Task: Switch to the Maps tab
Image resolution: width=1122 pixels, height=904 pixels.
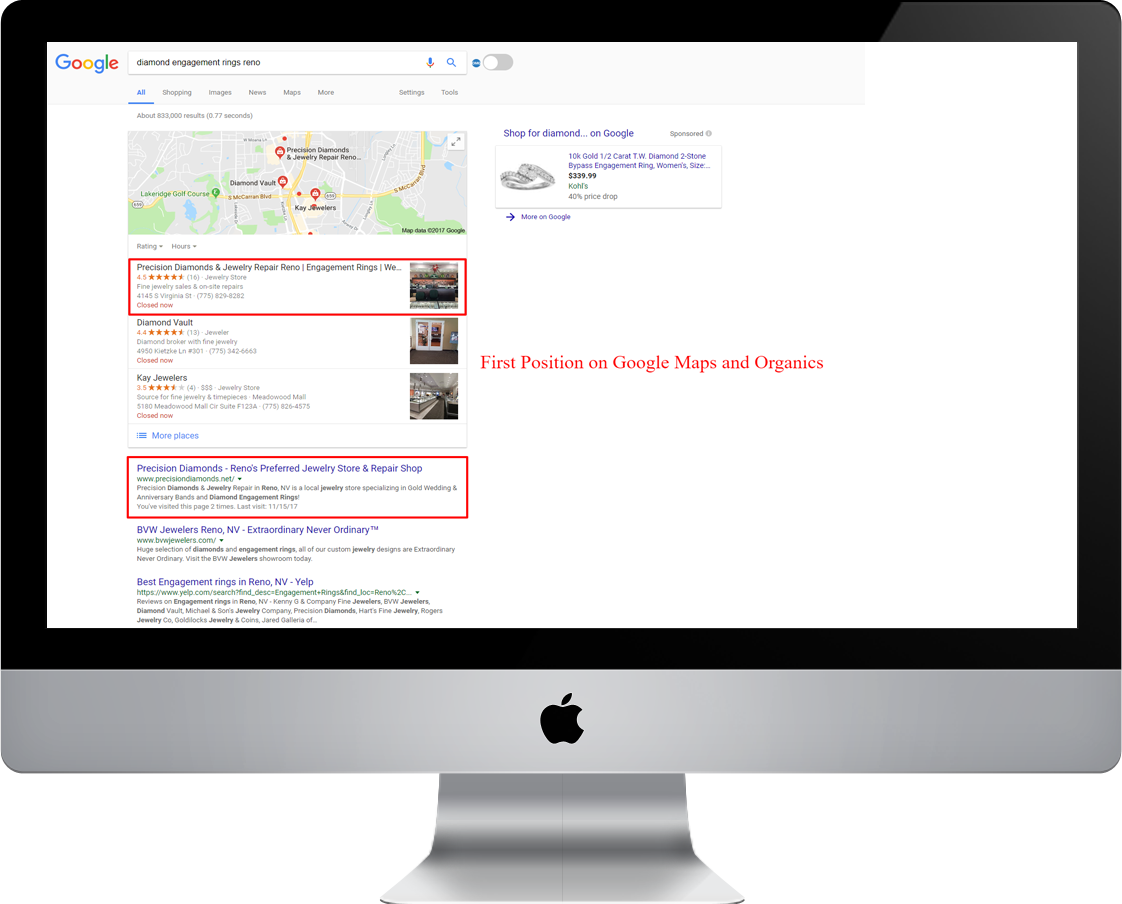Action: click(292, 92)
